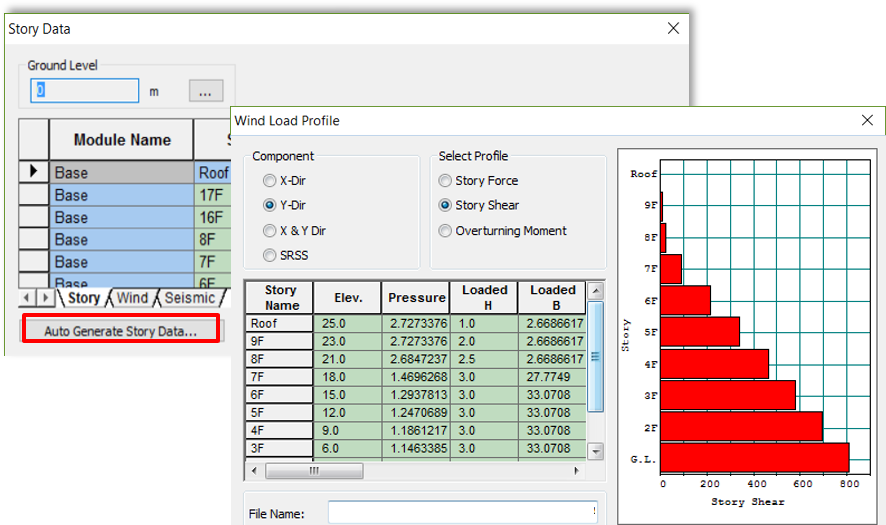886x525 pixels.
Task: Select the 6F row header in wind table
Action: pyautogui.click(x=280, y=394)
